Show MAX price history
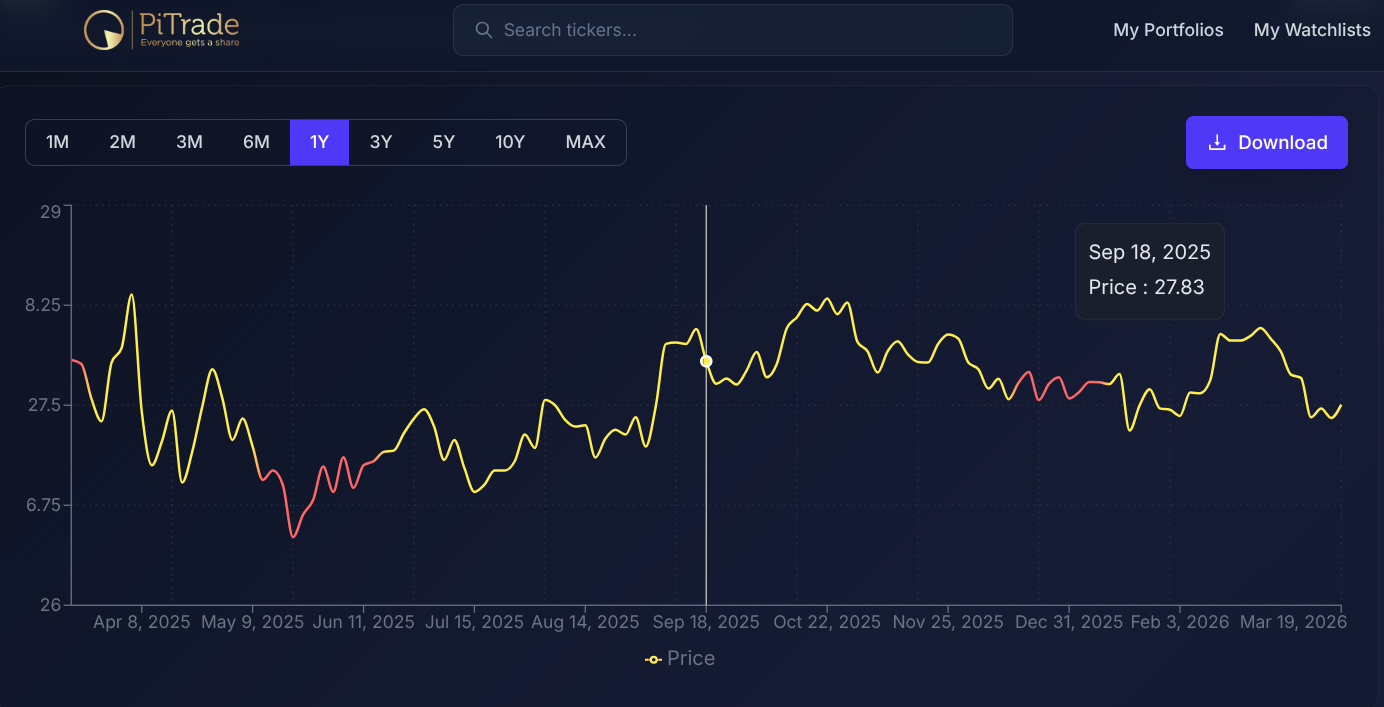 click(585, 142)
